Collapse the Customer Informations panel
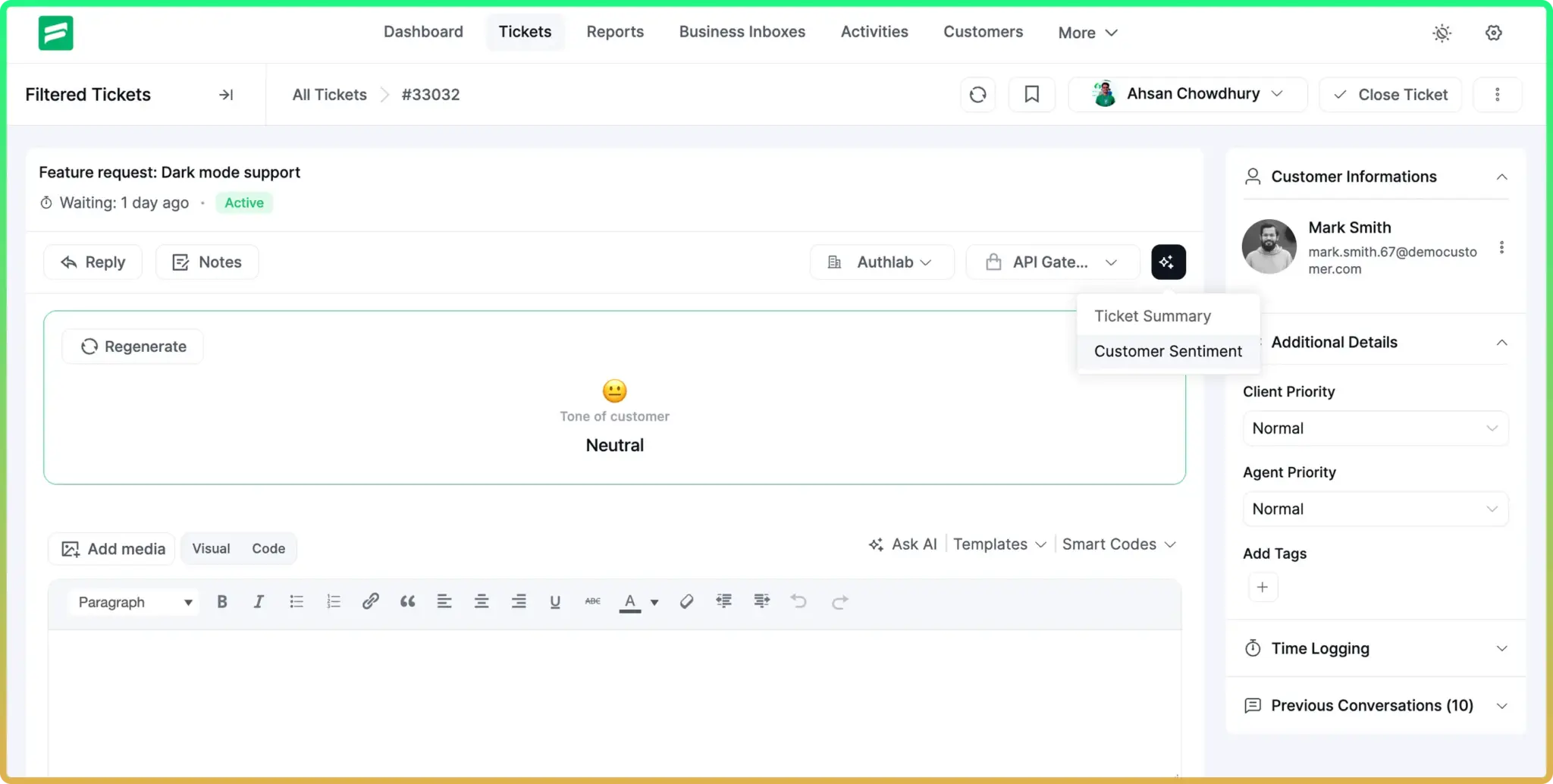 tap(1502, 177)
